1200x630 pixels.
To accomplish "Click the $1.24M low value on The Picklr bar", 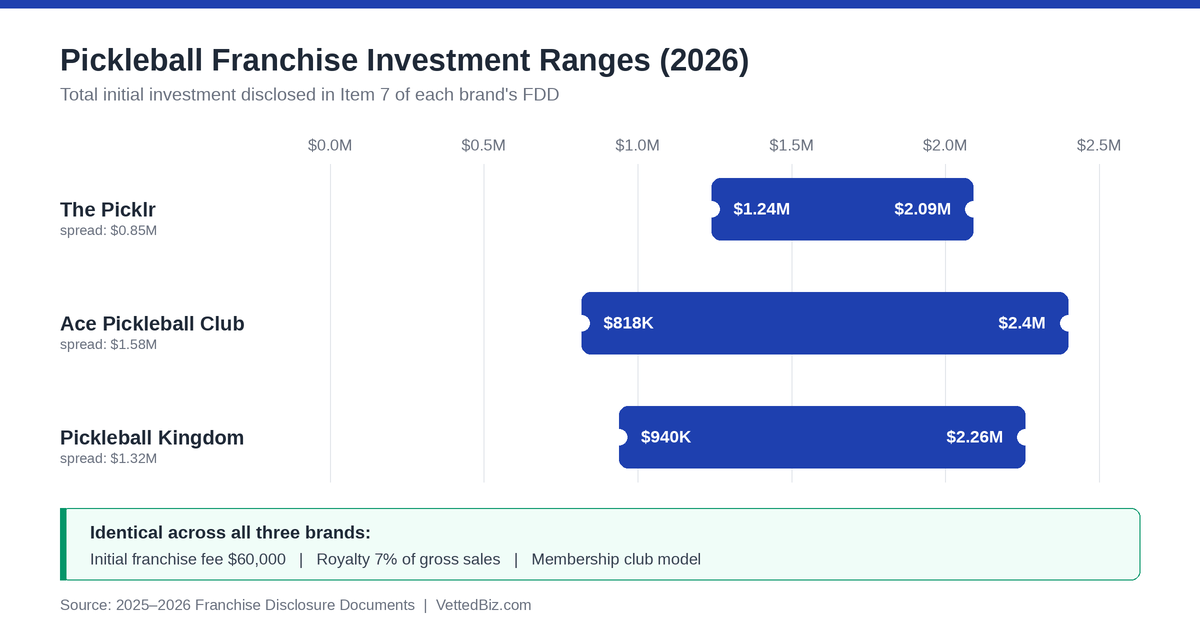I will (x=762, y=209).
